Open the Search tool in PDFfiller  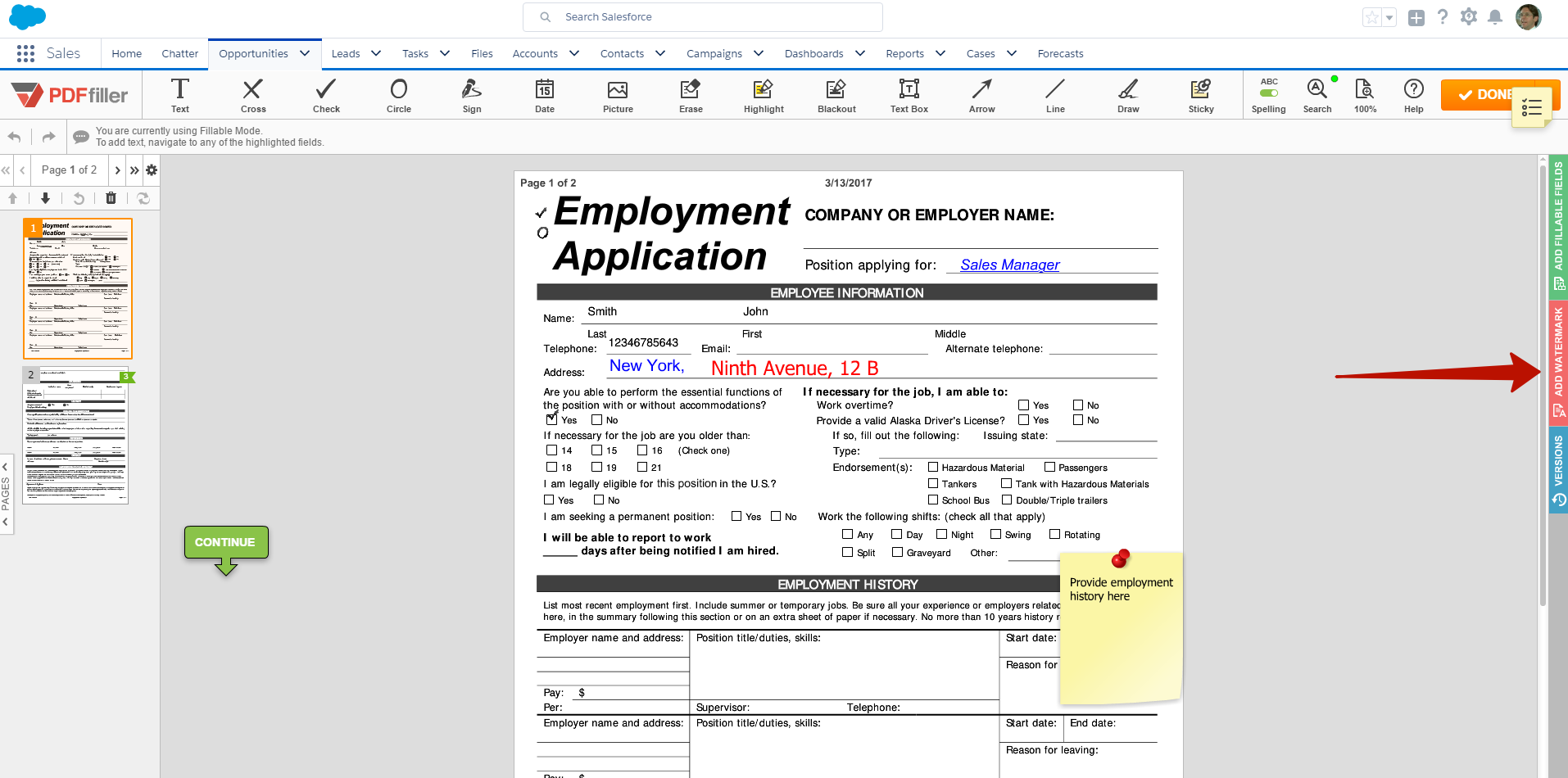click(x=1317, y=95)
